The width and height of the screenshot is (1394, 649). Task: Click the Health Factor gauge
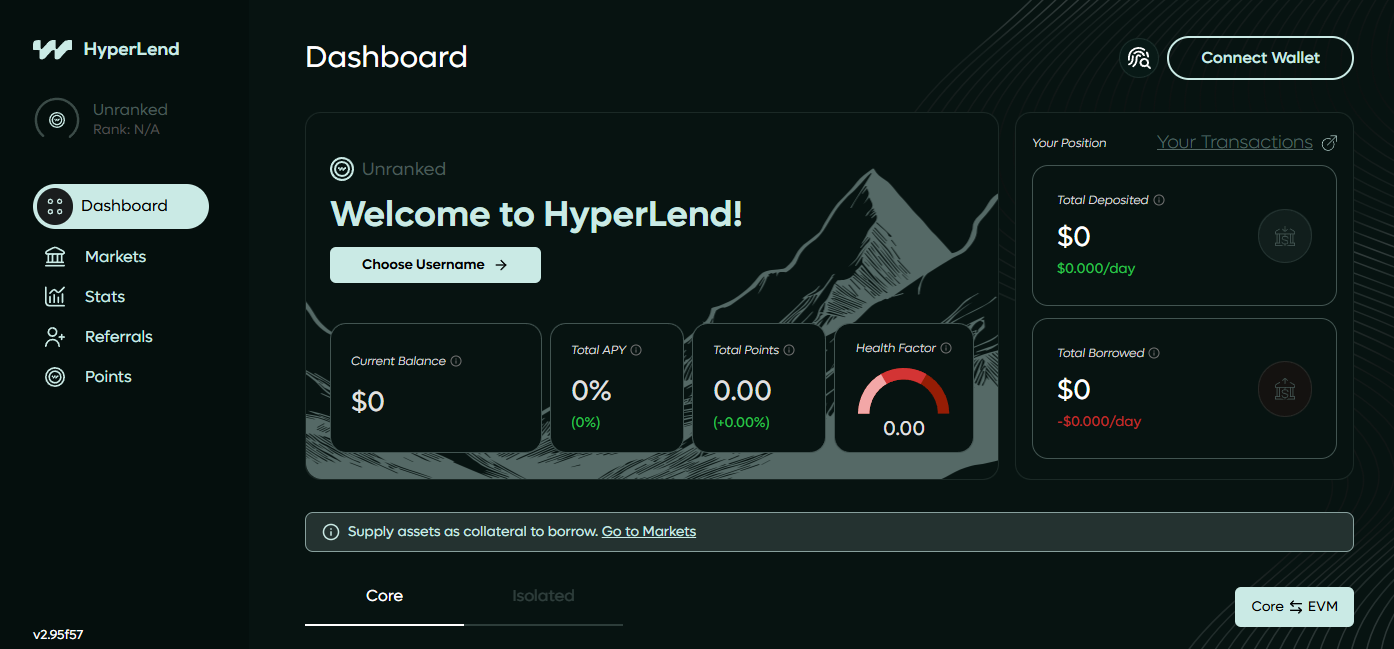(x=904, y=392)
